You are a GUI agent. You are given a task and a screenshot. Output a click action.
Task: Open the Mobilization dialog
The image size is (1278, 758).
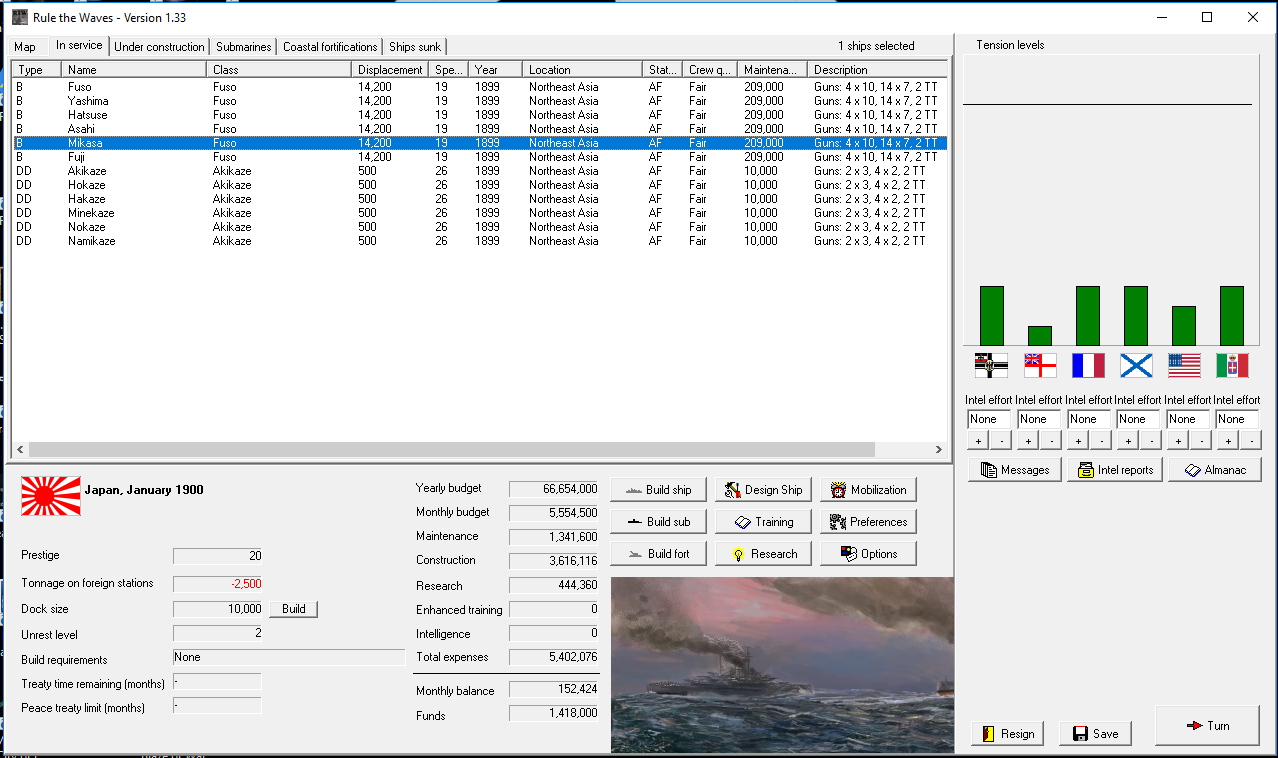tap(868, 490)
